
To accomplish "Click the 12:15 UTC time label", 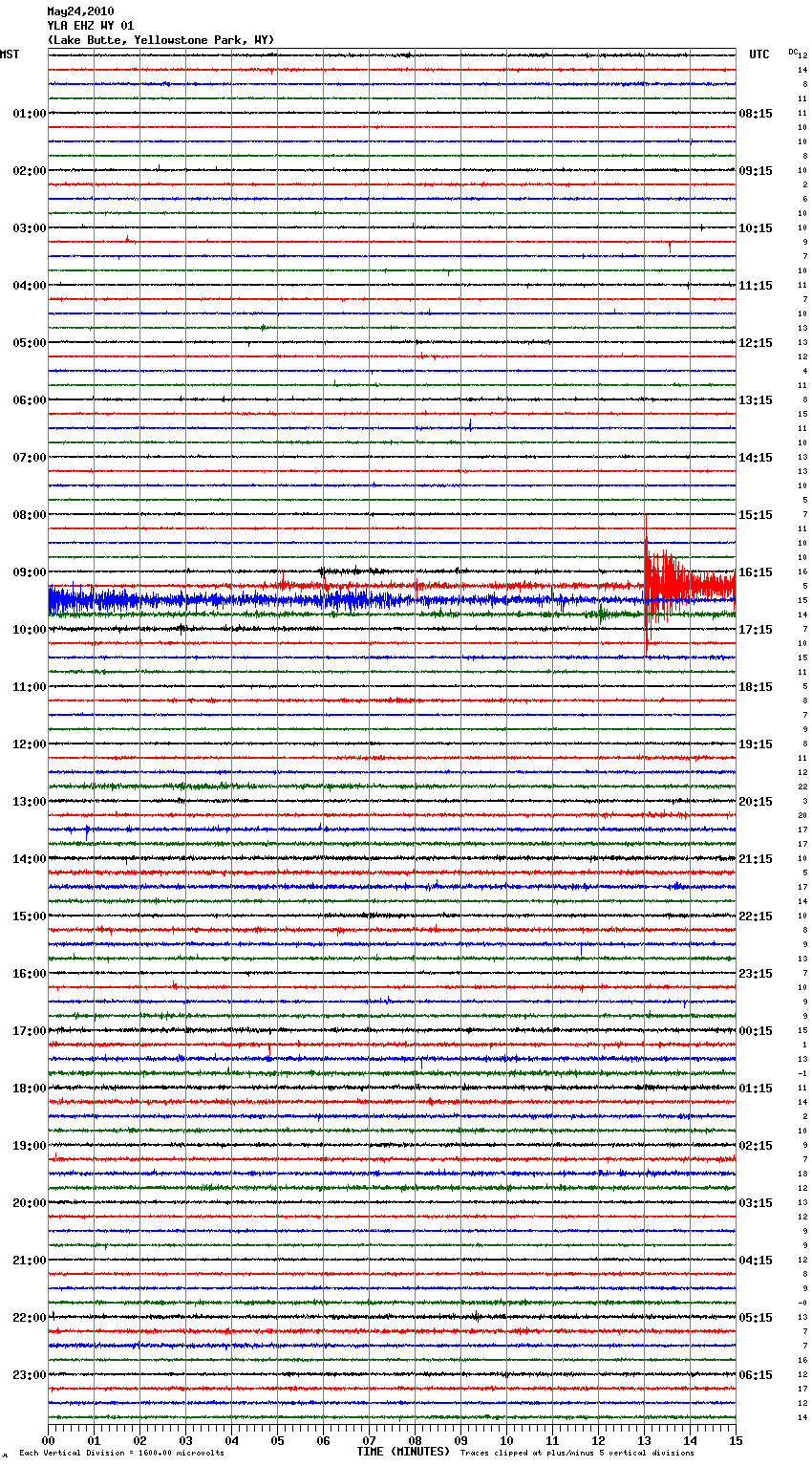I will click(x=756, y=343).
